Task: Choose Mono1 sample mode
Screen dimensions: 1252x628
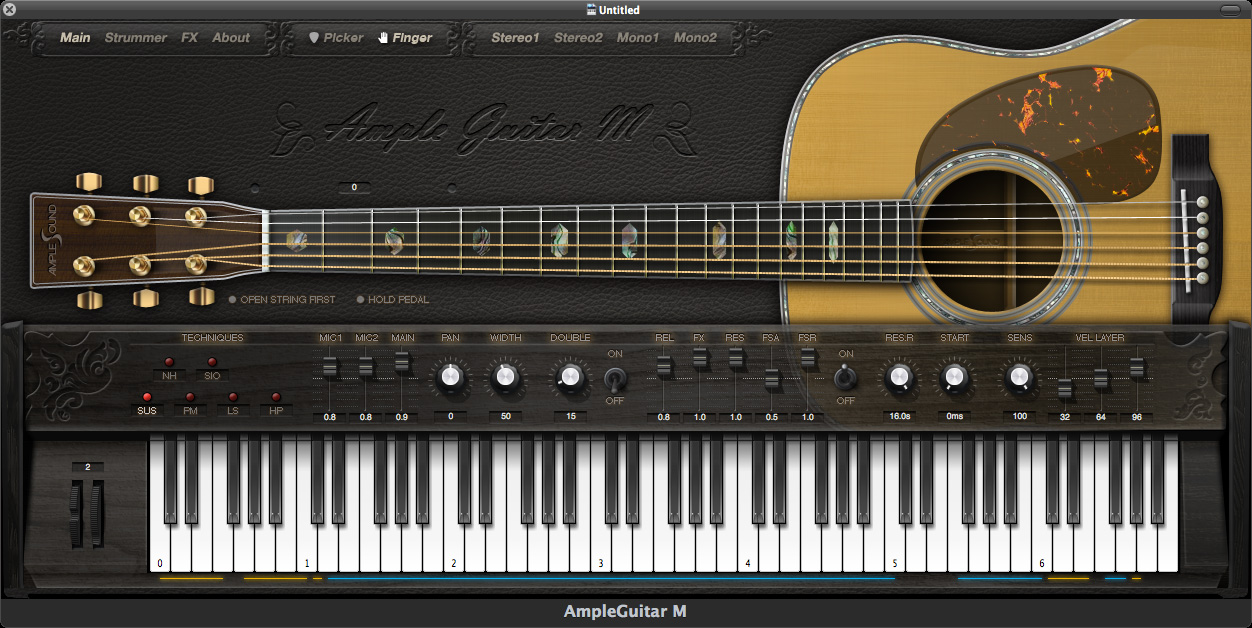Action: tap(638, 38)
